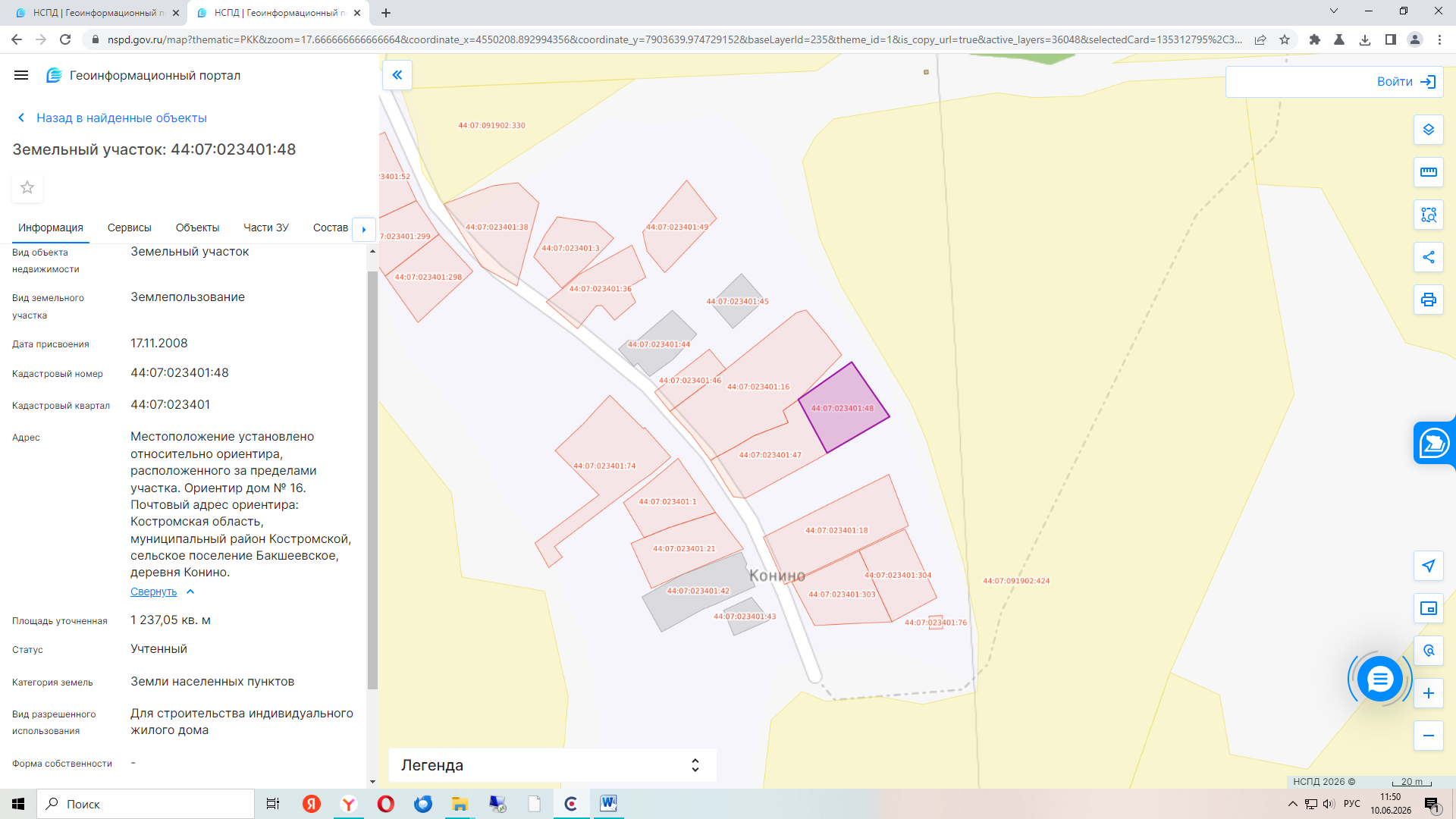The height and width of the screenshot is (819, 1456).
Task: Collapse address text via Свернуть chevron
Action: point(190,591)
